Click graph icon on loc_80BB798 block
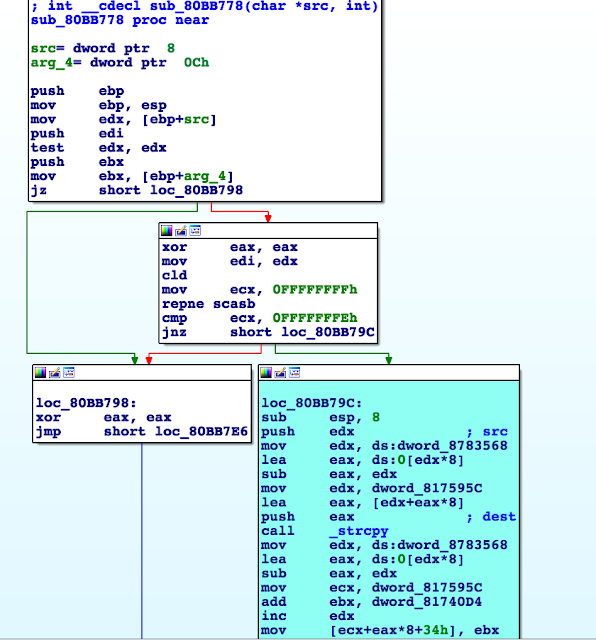The image size is (596, 640). pos(69,373)
